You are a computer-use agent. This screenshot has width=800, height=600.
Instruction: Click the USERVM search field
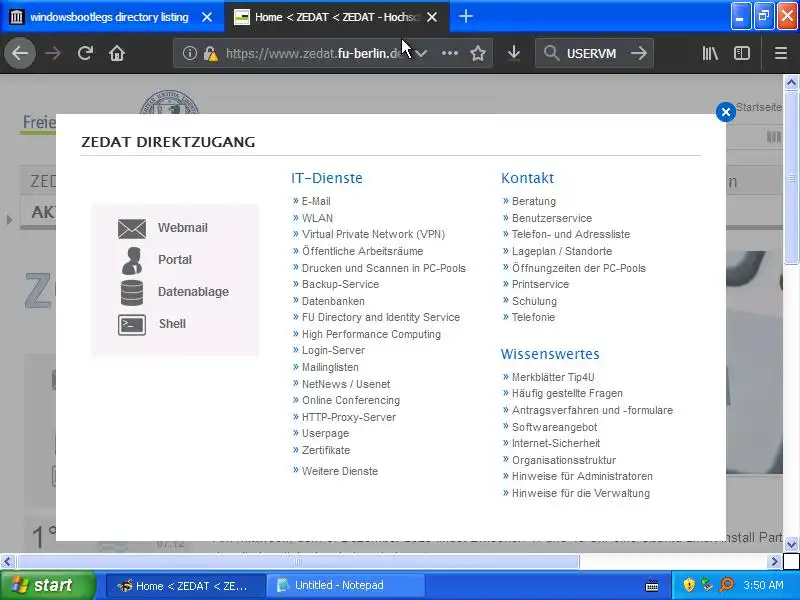click(591, 53)
